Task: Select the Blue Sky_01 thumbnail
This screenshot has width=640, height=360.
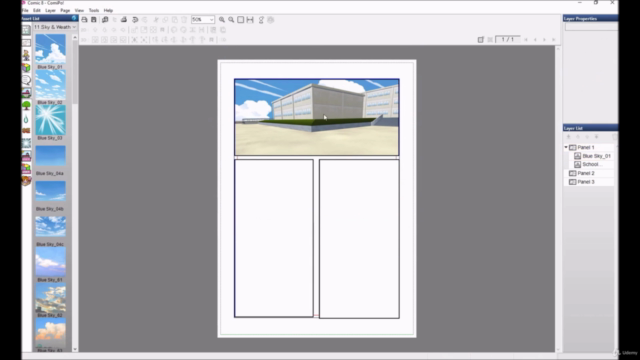Action: (x=50, y=49)
